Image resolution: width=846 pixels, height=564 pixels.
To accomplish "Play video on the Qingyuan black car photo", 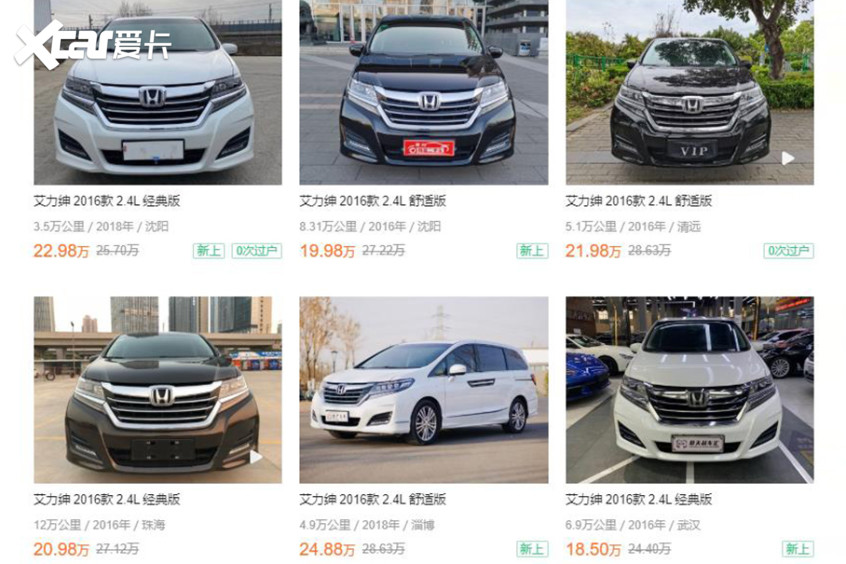I will [x=788, y=158].
